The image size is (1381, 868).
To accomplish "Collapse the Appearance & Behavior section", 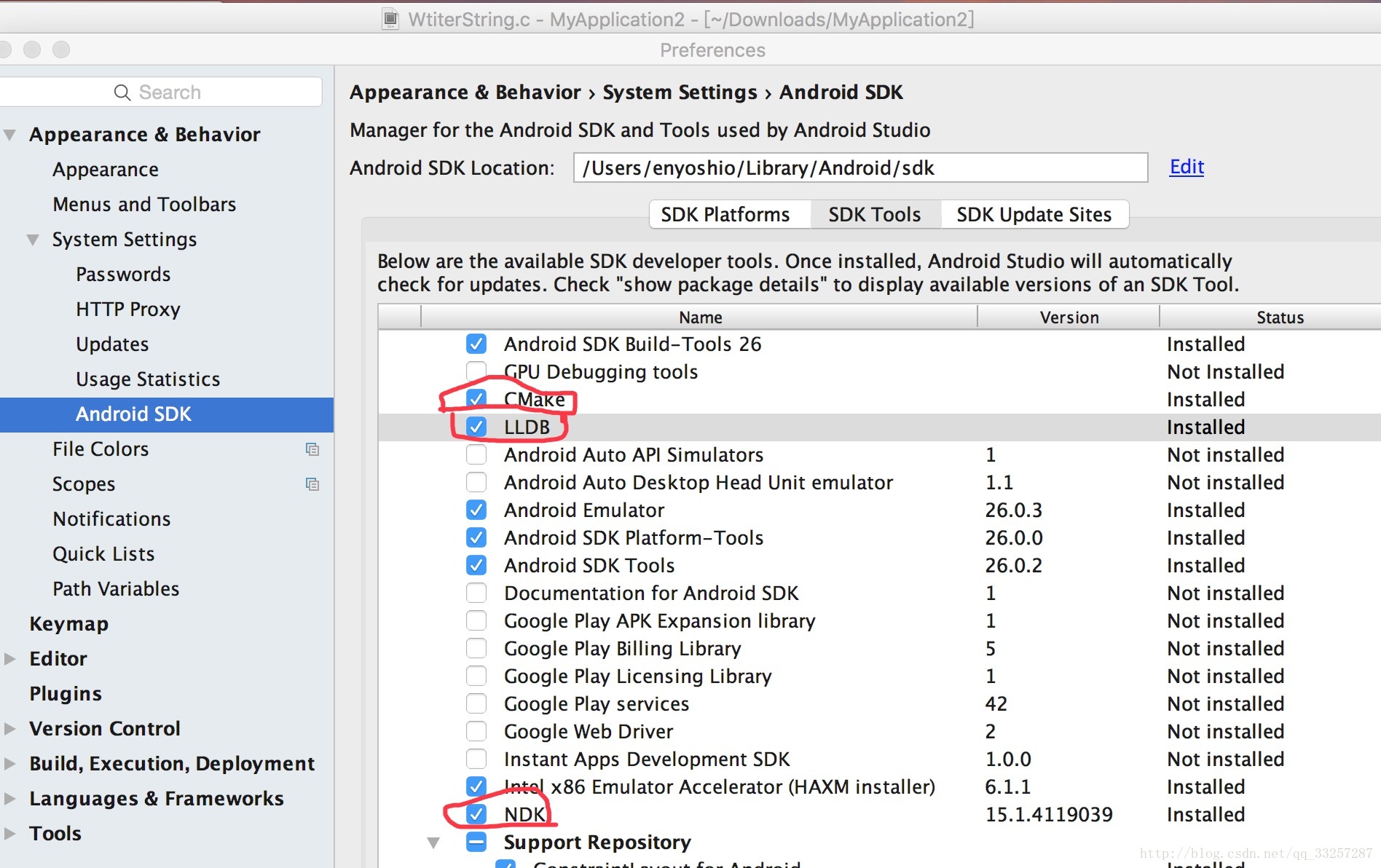I will [9, 135].
